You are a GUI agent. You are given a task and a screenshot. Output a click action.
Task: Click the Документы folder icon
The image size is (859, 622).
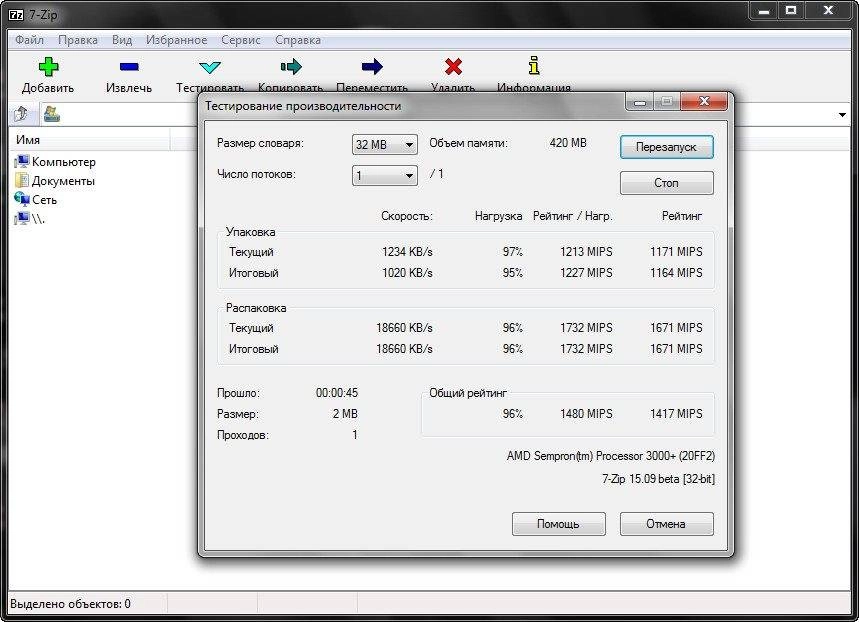[22, 180]
